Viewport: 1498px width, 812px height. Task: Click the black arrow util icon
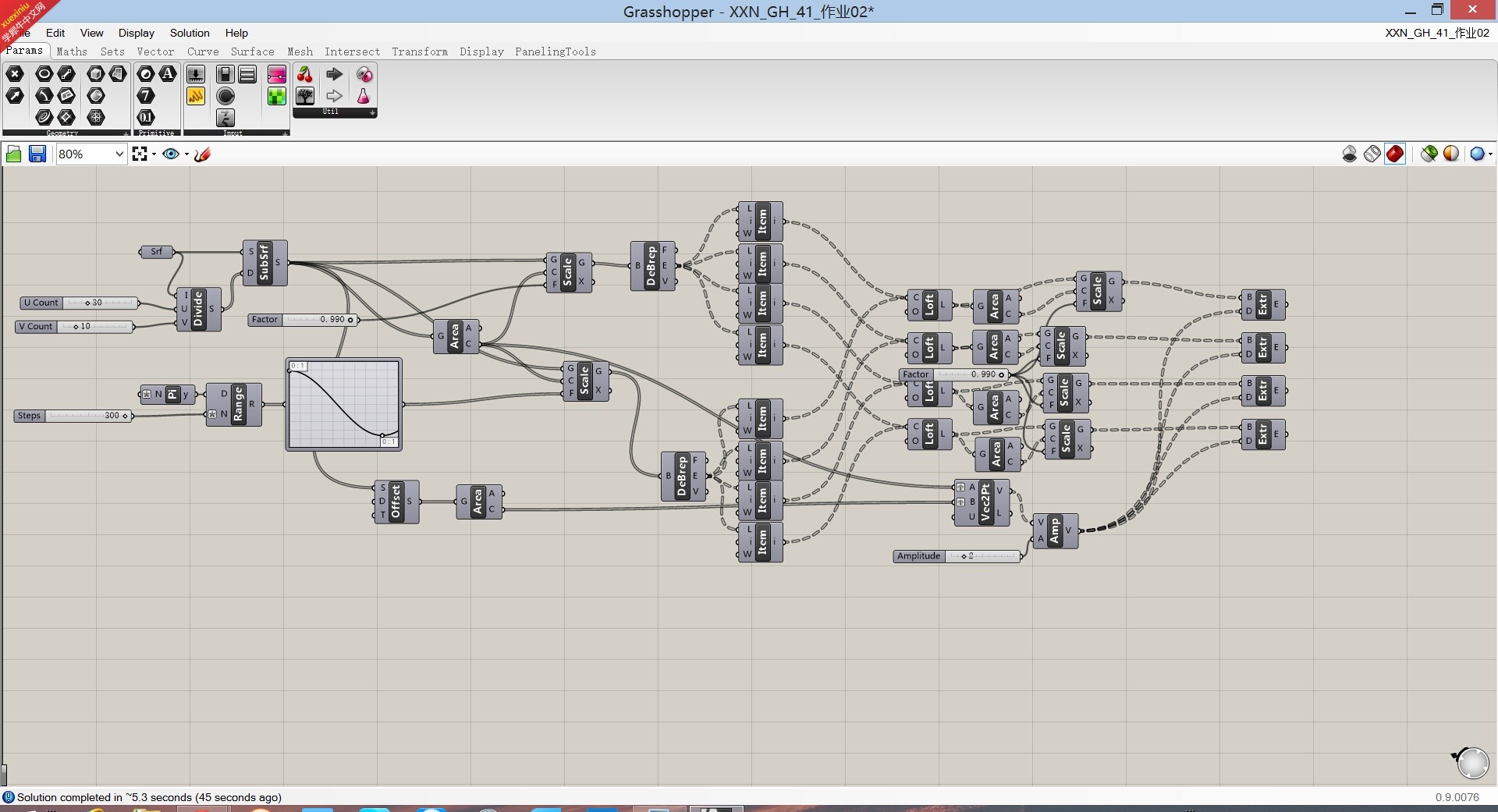335,74
